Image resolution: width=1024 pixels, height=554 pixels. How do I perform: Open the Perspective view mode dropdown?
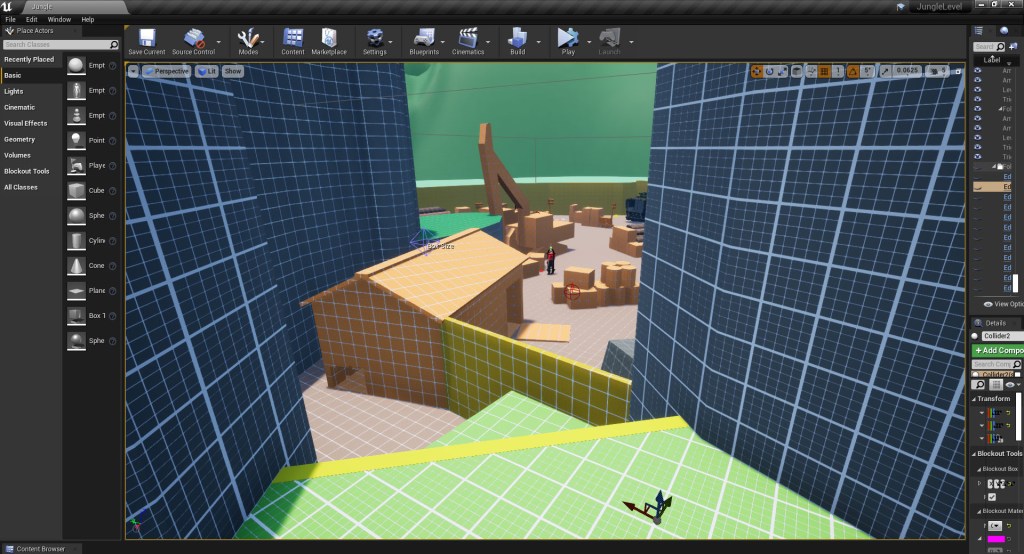click(167, 71)
